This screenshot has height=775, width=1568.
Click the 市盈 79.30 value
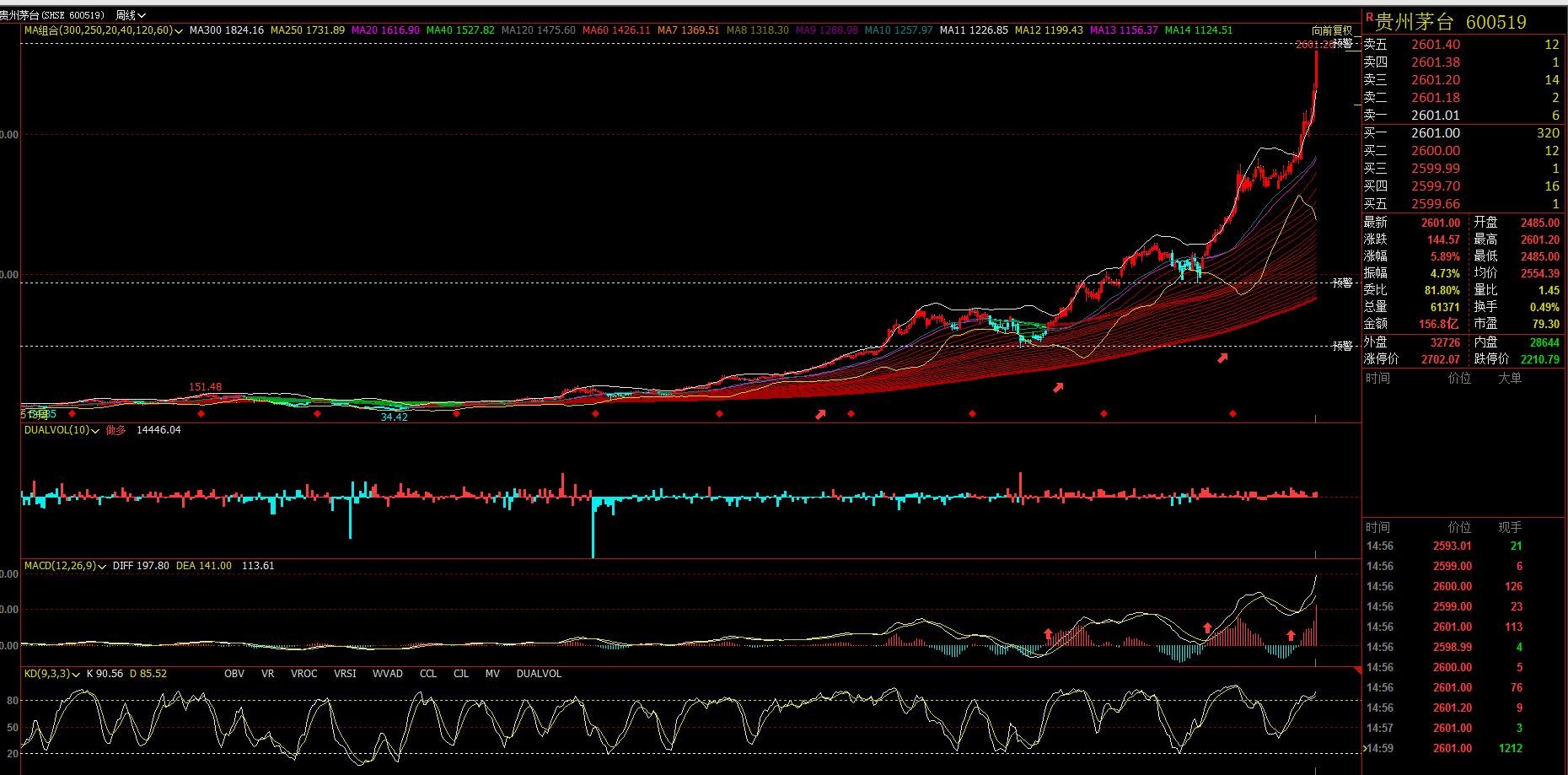pos(1546,324)
